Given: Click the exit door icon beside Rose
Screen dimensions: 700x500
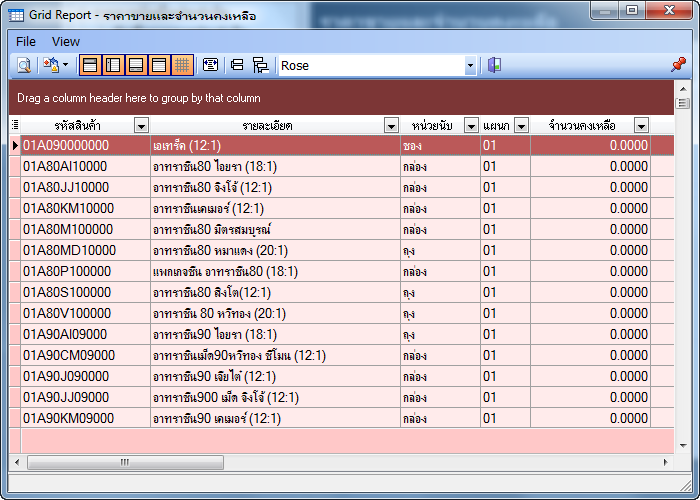Looking at the screenshot, I should click(494, 65).
